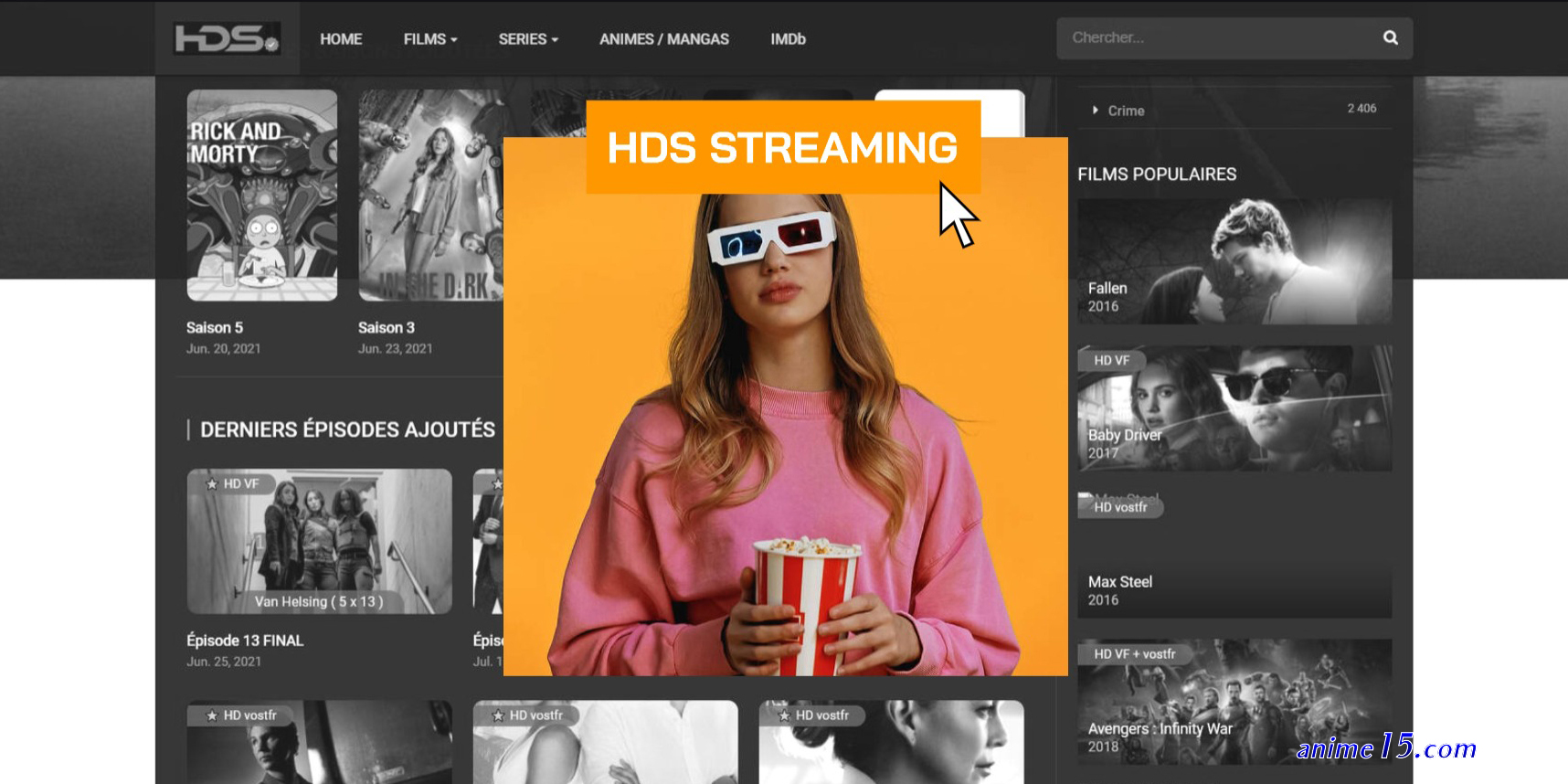Open the HOME menu item

click(341, 39)
